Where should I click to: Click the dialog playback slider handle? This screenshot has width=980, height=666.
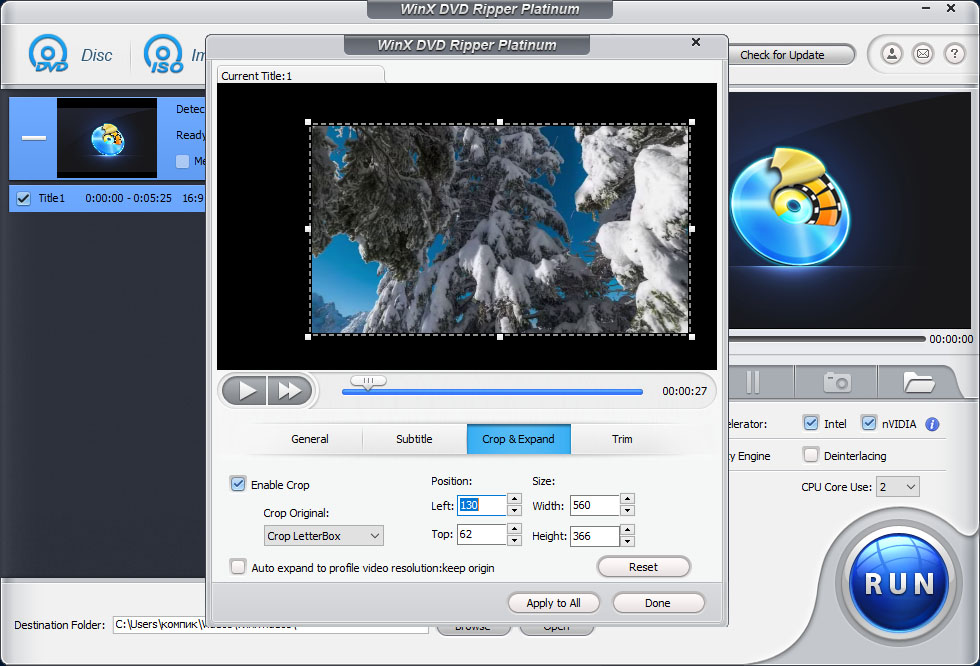(368, 382)
